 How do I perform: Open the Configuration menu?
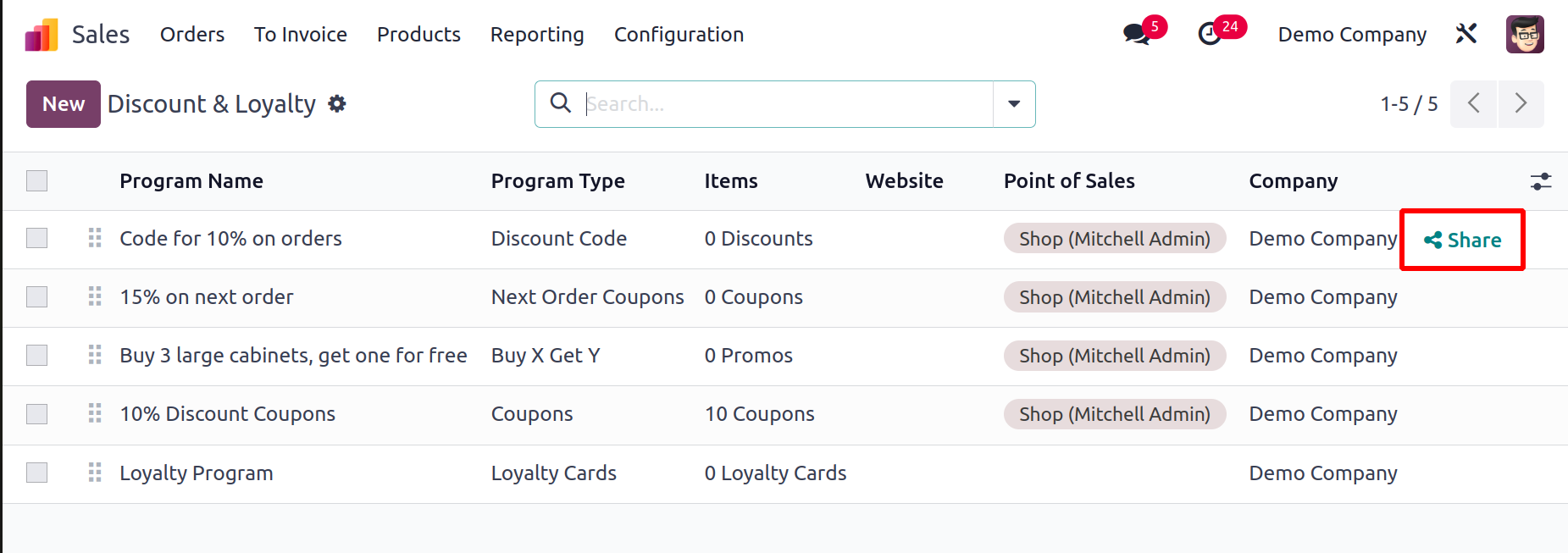pos(679,35)
